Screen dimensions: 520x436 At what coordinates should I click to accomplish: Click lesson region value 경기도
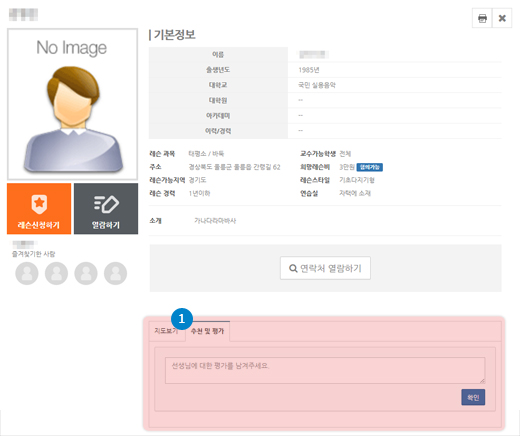[197, 180]
